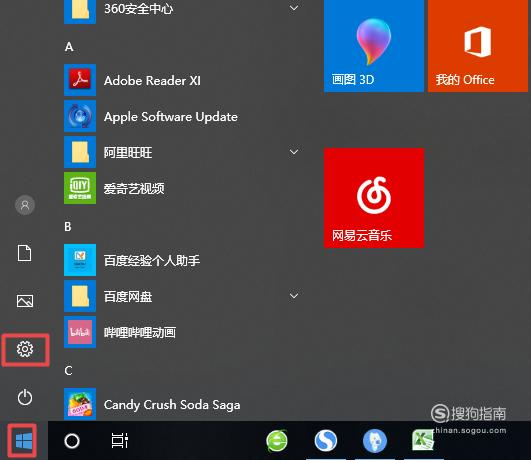Image resolution: width=531 pixels, height=460 pixels.
Task: Open the Settings gear icon
Action: [x=25, y=349]
